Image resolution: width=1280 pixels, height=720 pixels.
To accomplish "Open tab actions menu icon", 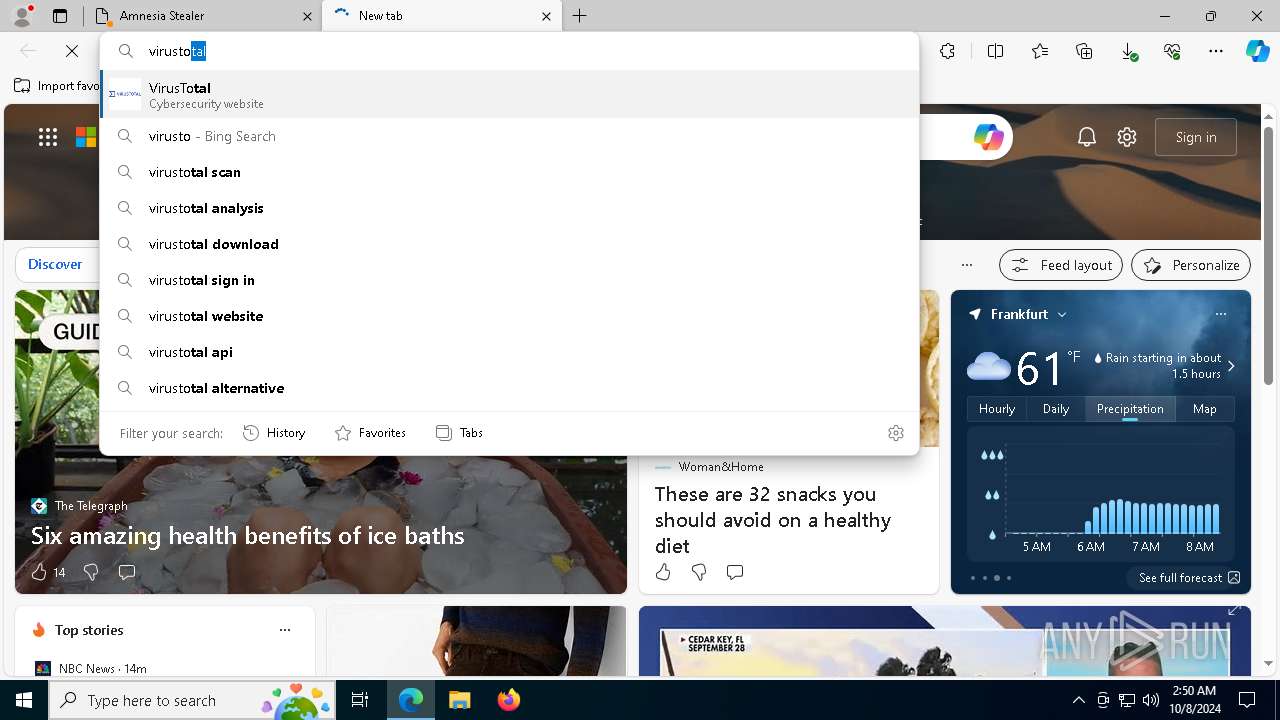I will pyautogui.click(x=60, y=16).
